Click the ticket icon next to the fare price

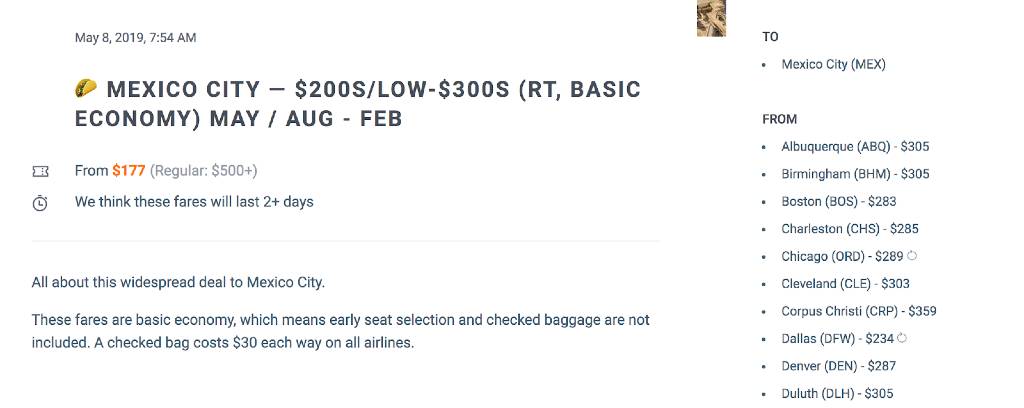(40, 172)
